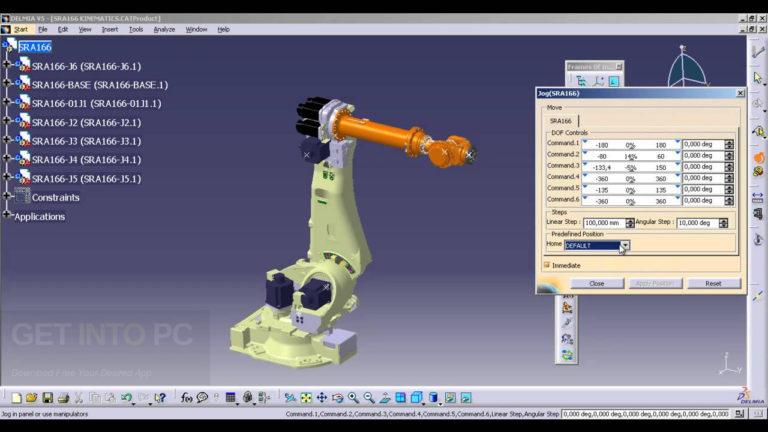This screenshot has width=768, height=432.
Task: Click the Command.4 degree value field
Action: pyautogui.click(x=703, y=178)
